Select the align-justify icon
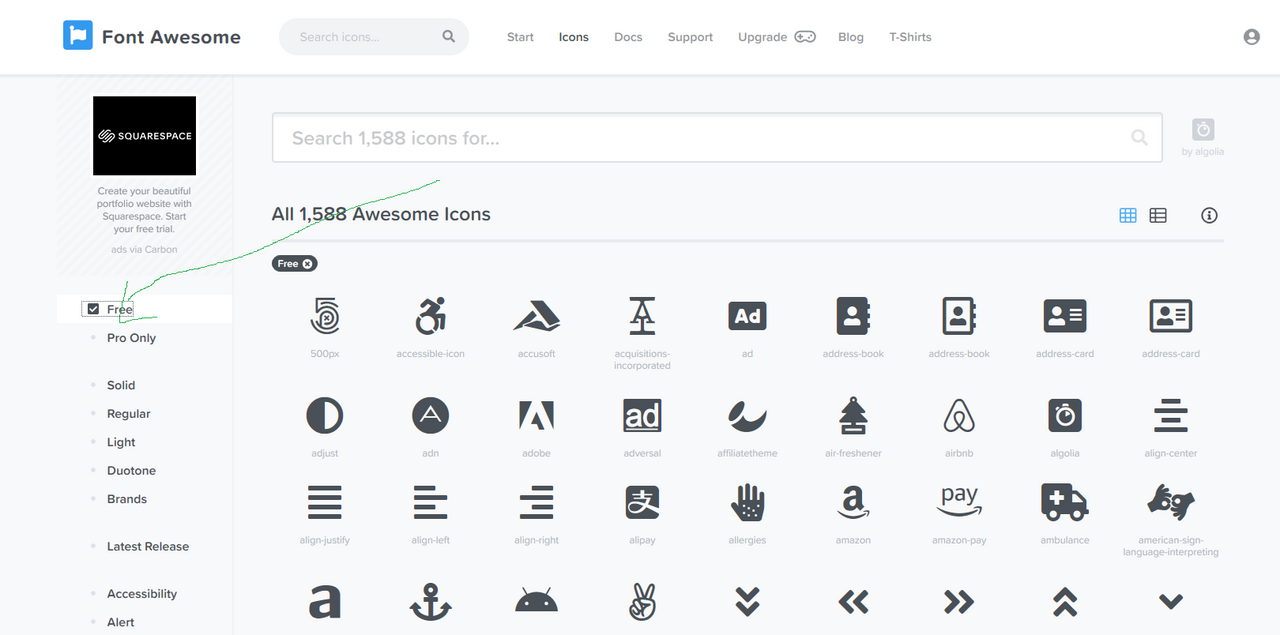Image resolution: width=1280 pixels, height=635 pixels. [324, 502]
